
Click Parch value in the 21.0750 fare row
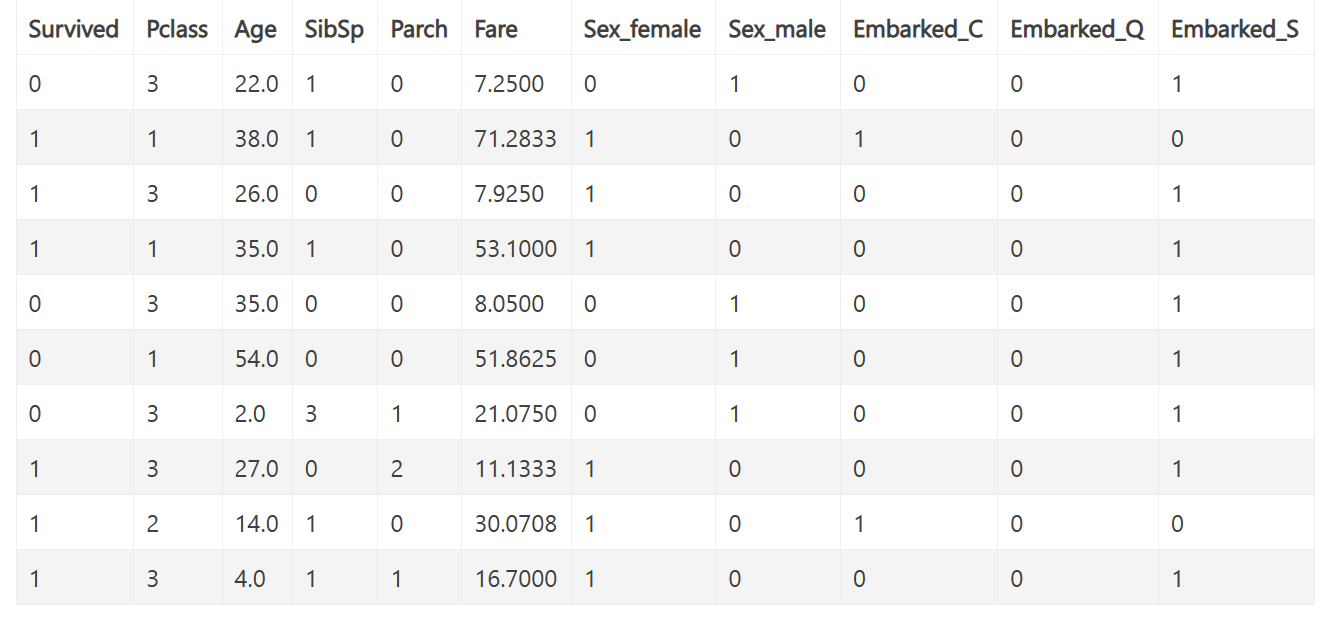[397, 413]
